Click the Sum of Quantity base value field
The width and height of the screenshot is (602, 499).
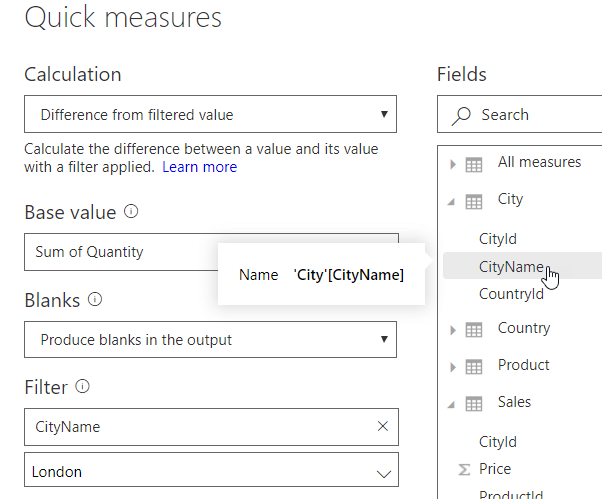[x=120, y=252]
